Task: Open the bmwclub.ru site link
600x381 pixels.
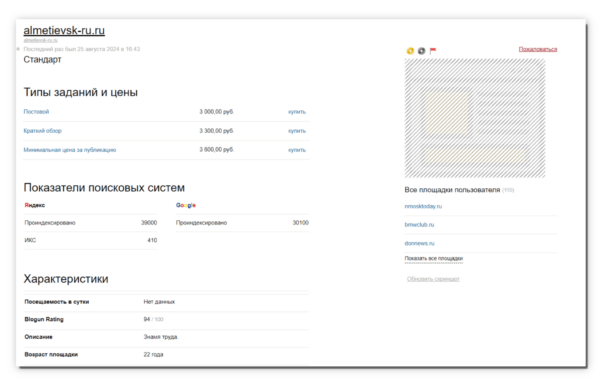Action: pos(419,225)
